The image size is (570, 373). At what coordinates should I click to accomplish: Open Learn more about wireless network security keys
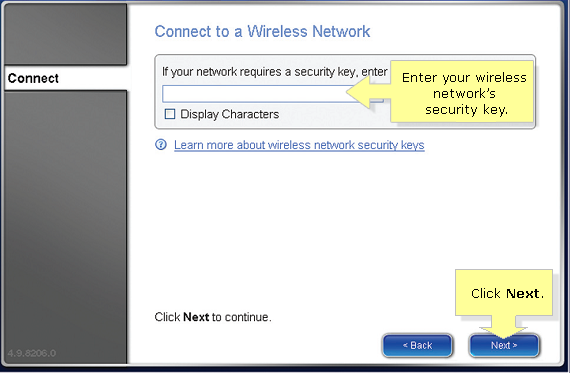[299, 145]
